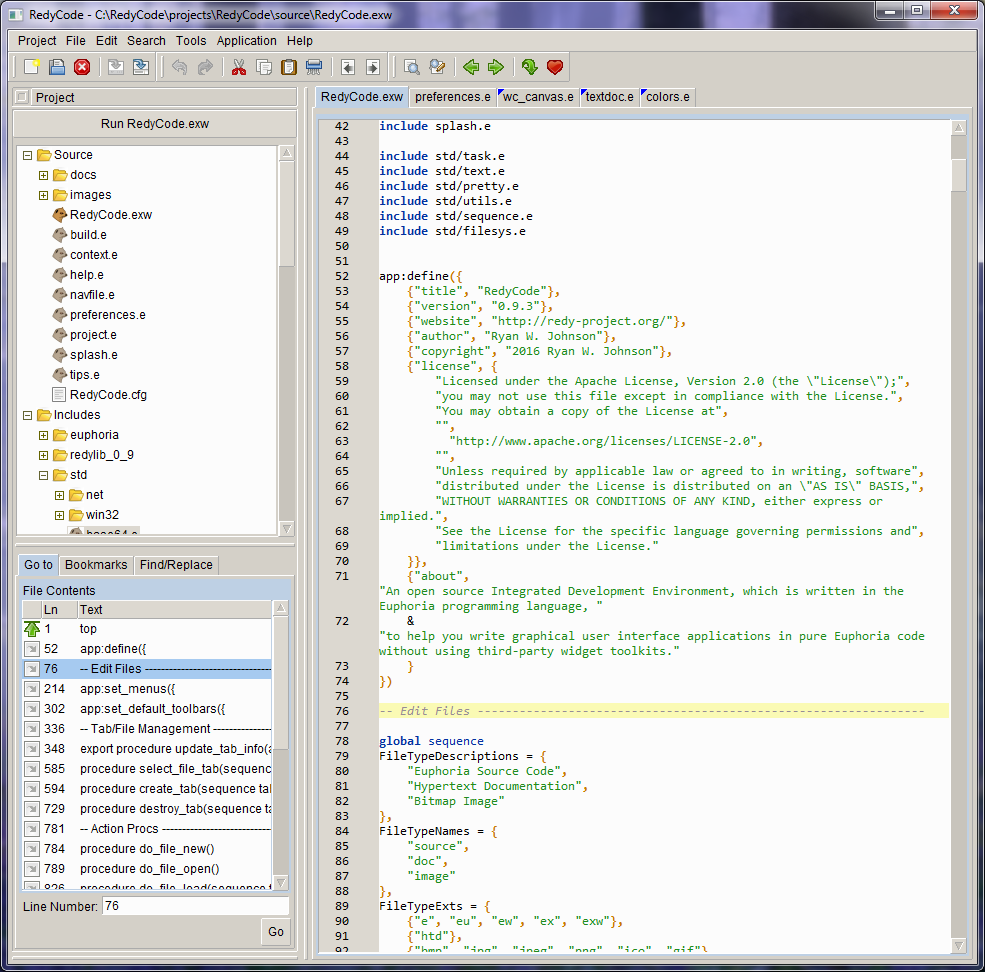
Task: Close the current file with red X icon
Action: [82, 67]
